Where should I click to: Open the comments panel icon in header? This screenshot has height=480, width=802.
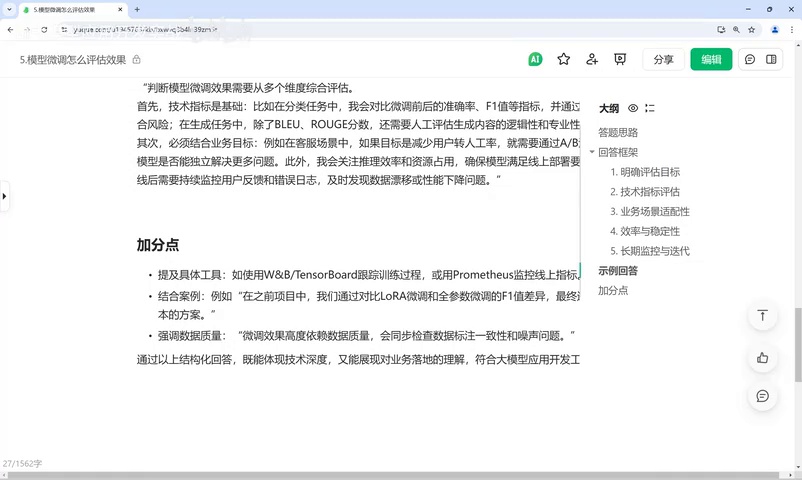(x=750, y=59)
